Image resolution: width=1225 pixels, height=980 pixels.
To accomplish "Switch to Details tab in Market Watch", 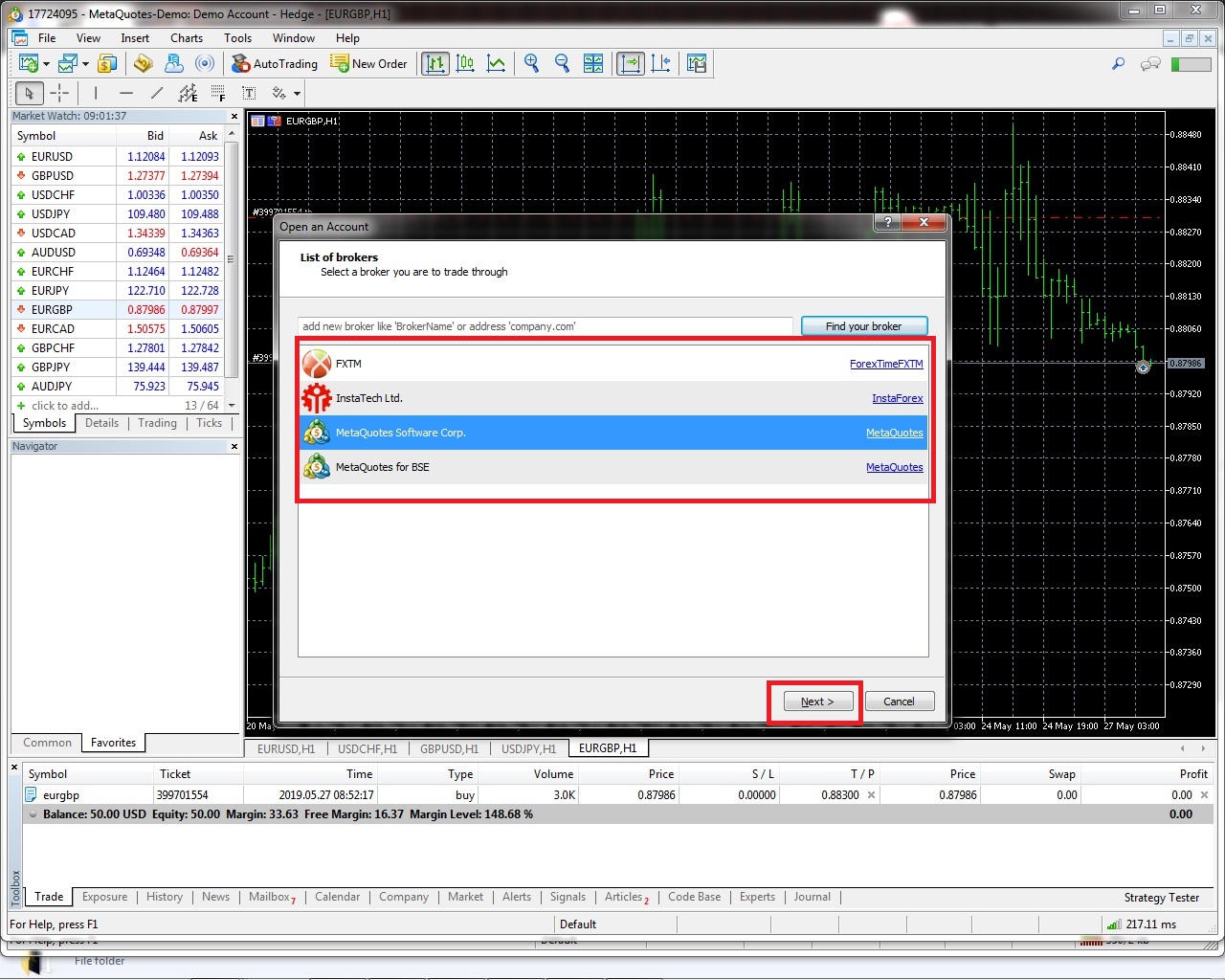I will click(x=101, y=423).
